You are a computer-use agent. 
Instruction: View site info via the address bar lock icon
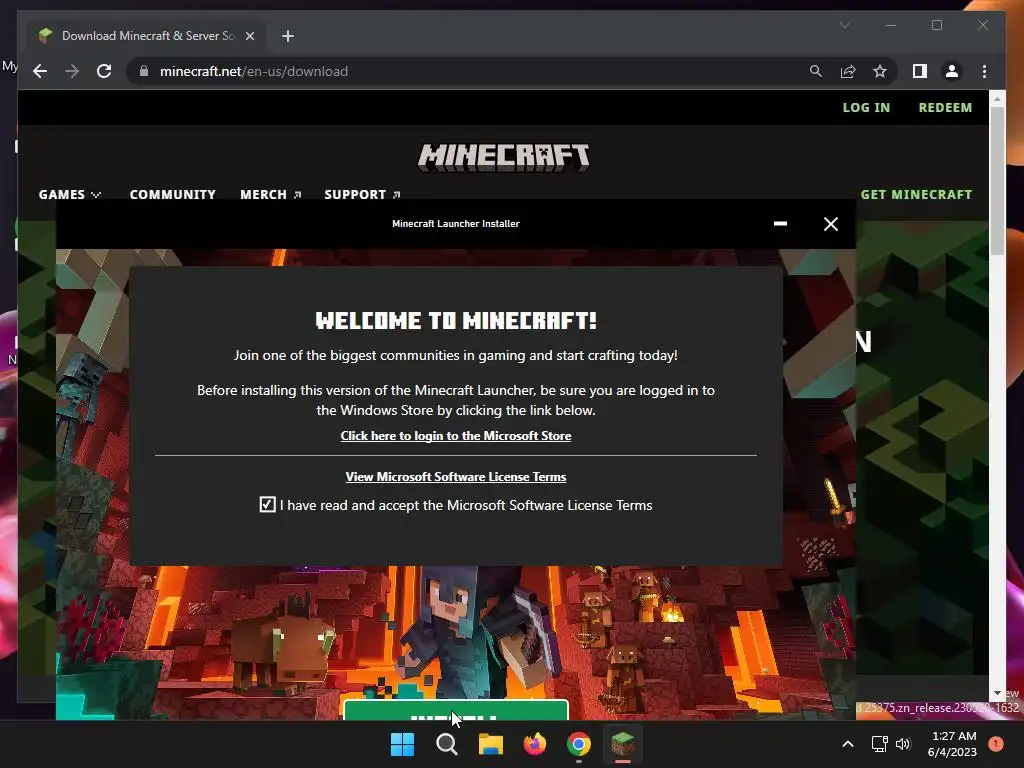(x=144, y=71)
